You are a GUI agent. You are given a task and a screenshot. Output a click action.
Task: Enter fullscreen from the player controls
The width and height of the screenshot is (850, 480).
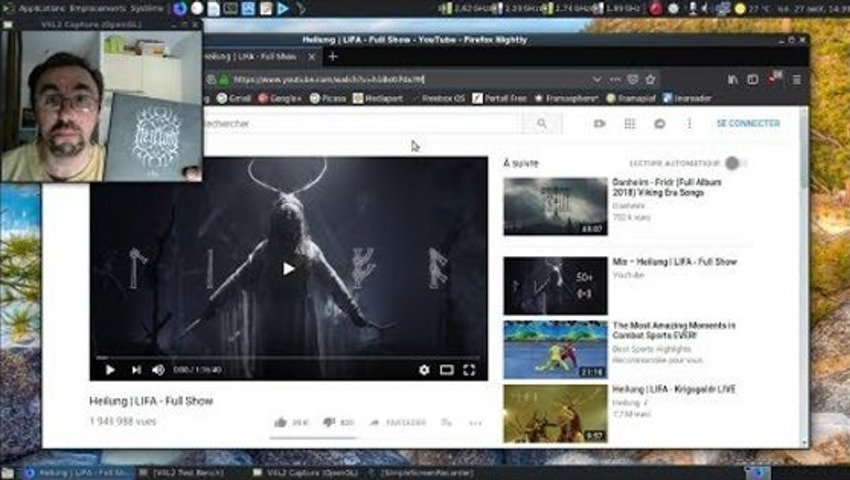[x=469, y=370]
